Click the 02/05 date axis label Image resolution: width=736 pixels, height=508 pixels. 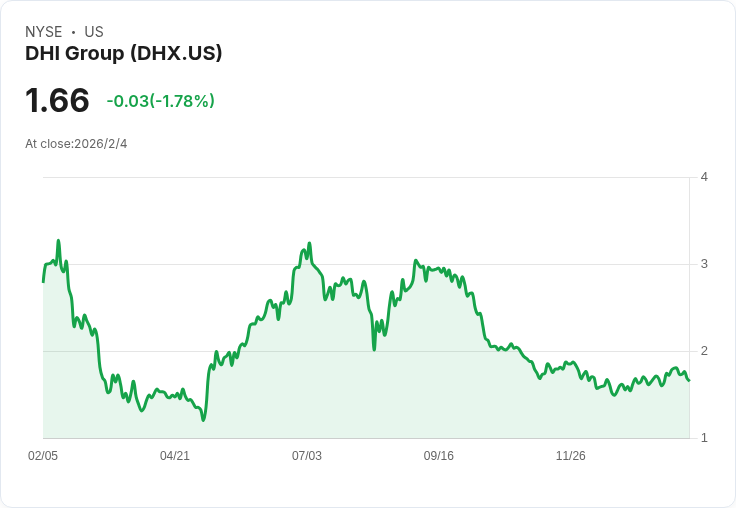tap(43, 455)
